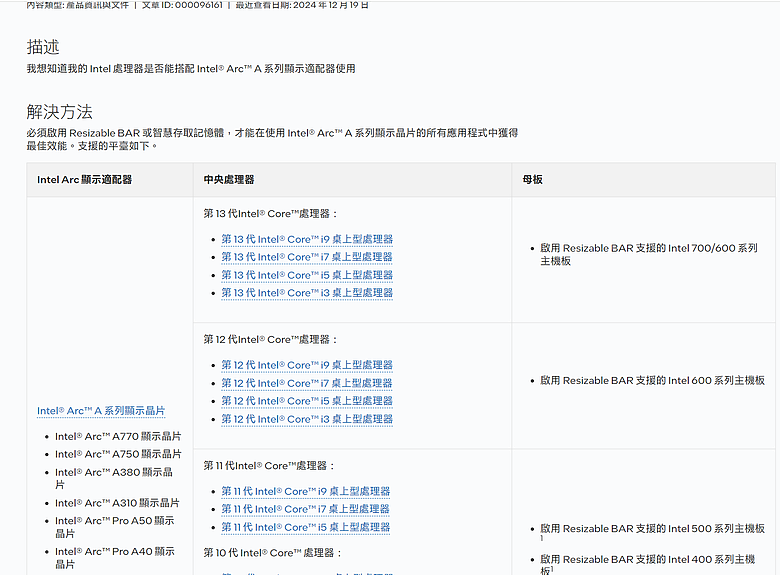Click Intel Arc A310 顯示晶片 list item
Screen dimensions: 780x575
tap(117, 503)
